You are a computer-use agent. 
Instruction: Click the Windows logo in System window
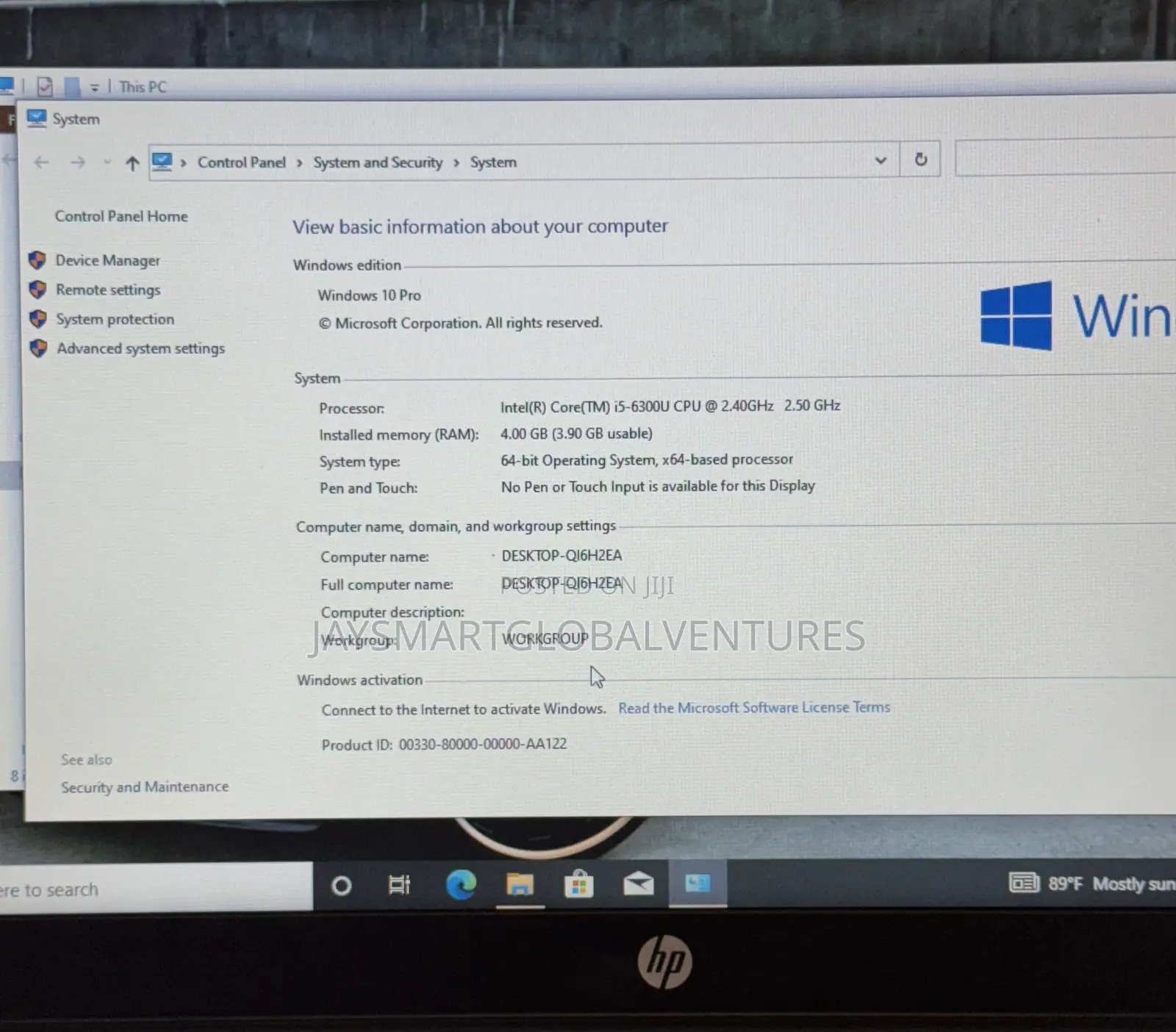[1017, 315]
